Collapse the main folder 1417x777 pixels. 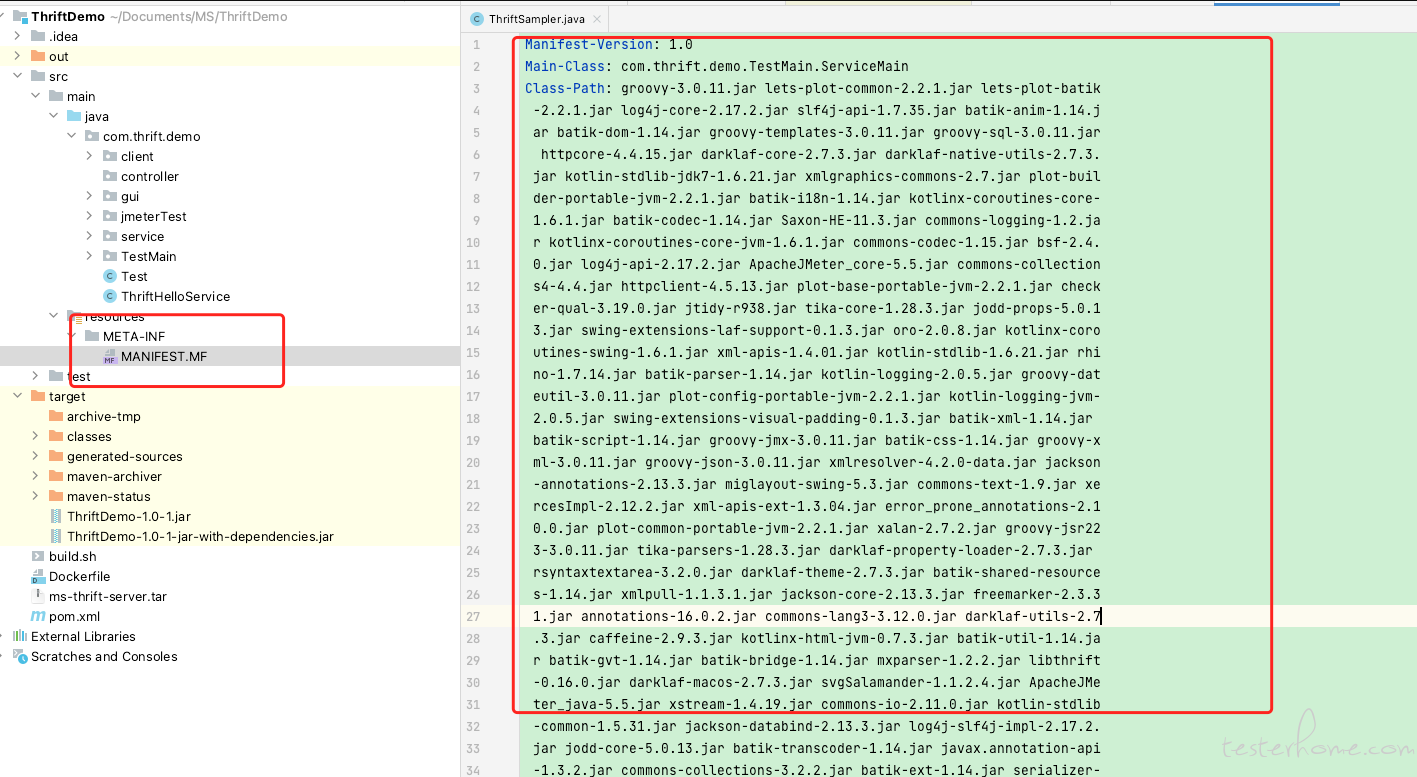37,96
